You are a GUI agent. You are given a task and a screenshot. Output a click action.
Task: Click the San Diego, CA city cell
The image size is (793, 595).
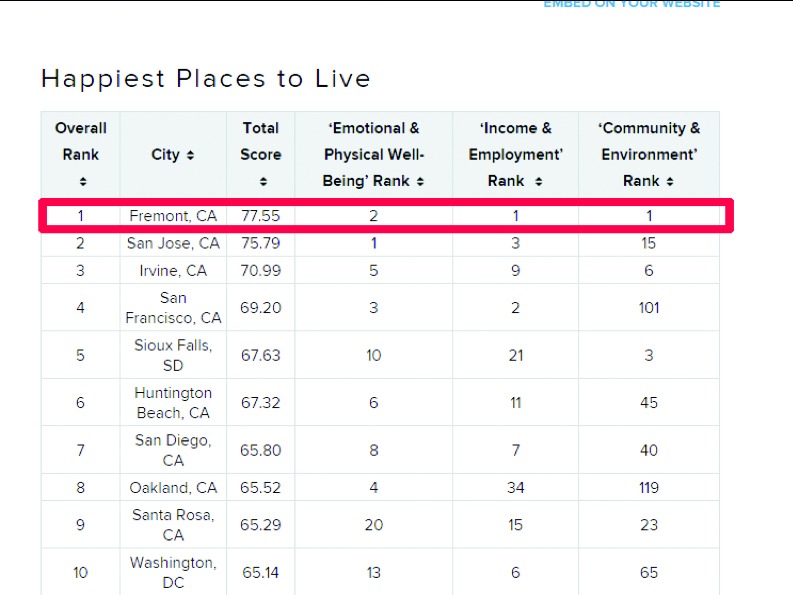173,450
